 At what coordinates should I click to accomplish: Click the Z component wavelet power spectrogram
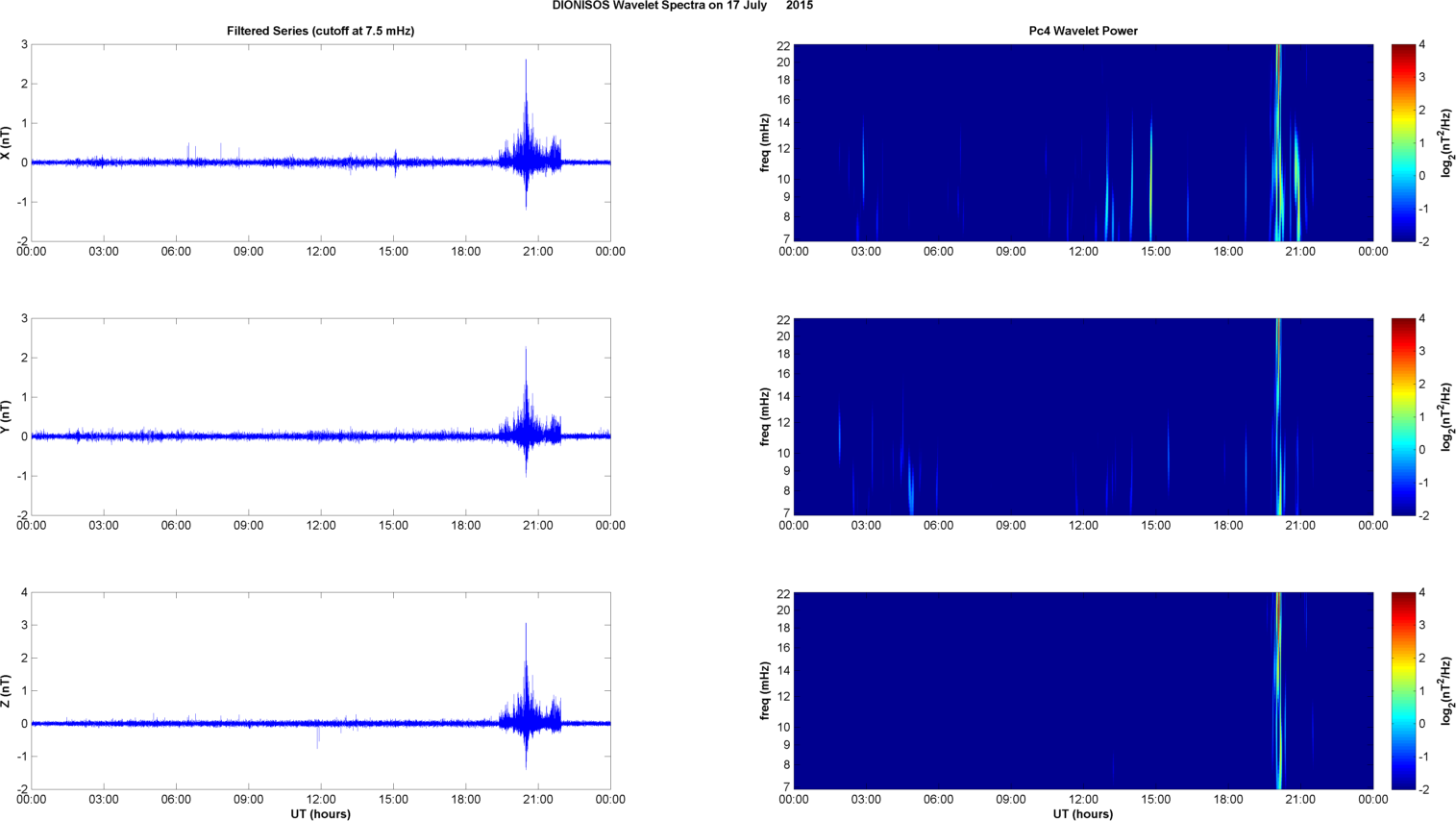[x=1083, y=691]
